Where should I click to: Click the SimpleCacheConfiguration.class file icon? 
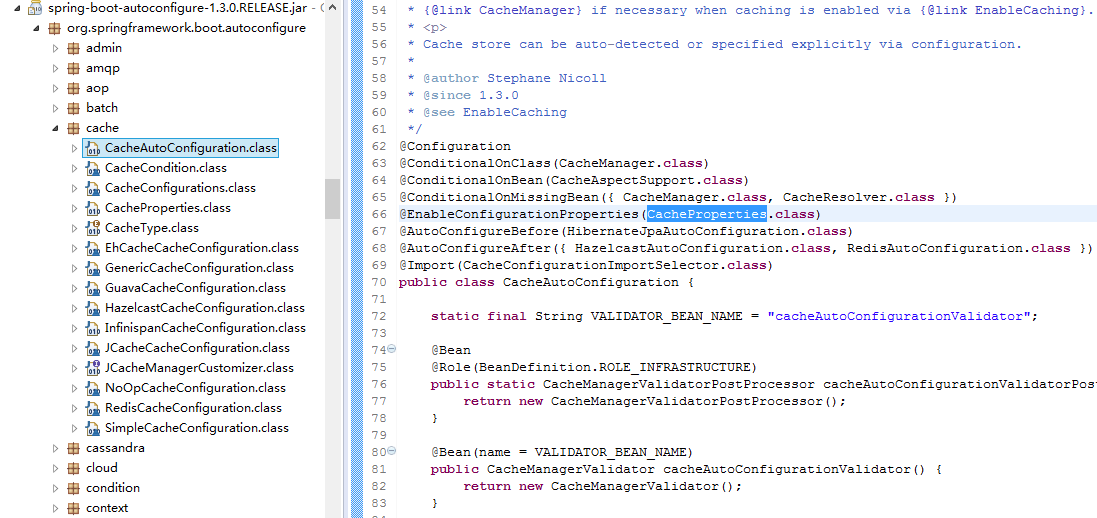click(92, 428)
